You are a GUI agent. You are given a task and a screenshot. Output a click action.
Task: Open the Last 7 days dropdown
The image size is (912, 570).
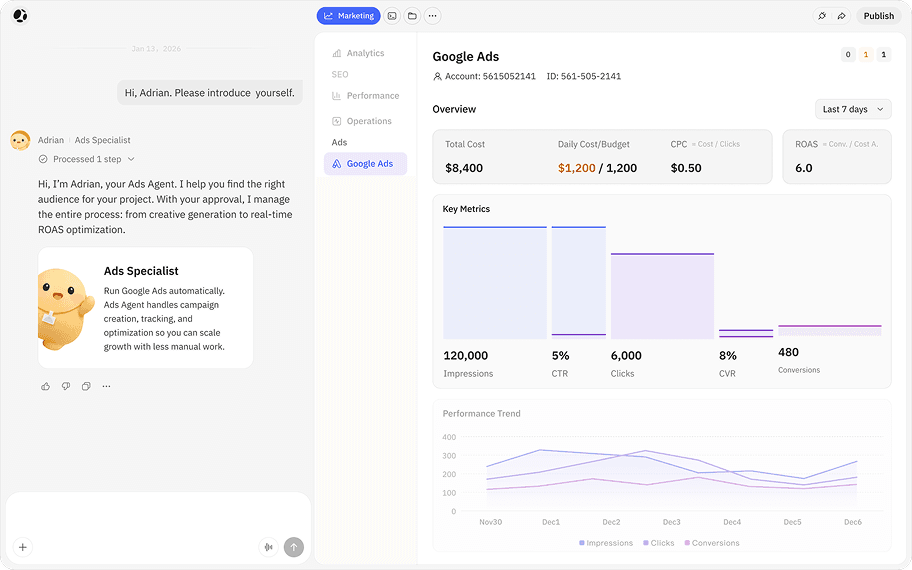click(x=853, y=109)
